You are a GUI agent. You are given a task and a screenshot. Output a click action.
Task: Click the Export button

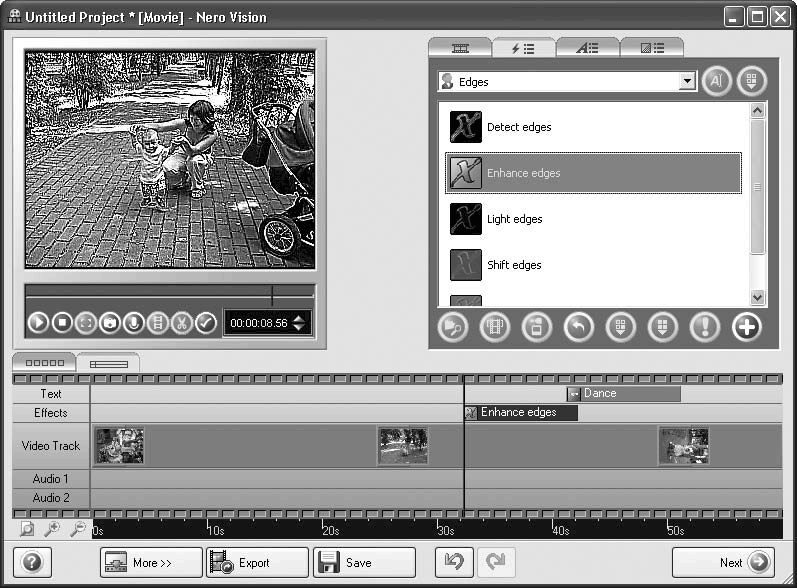[256, 563]
